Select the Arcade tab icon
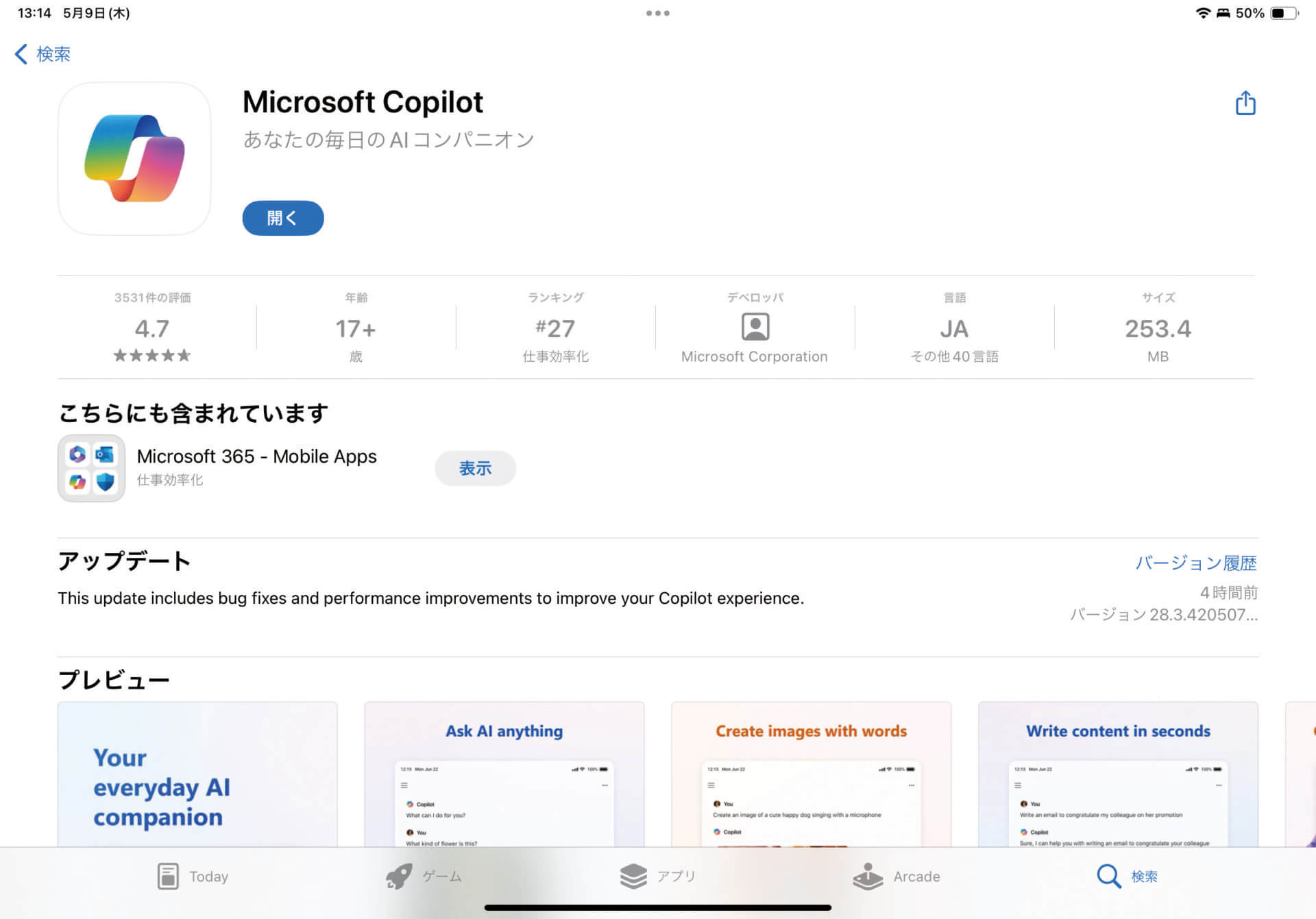Viewport: 1316px width, 919px height. (868, 876)
